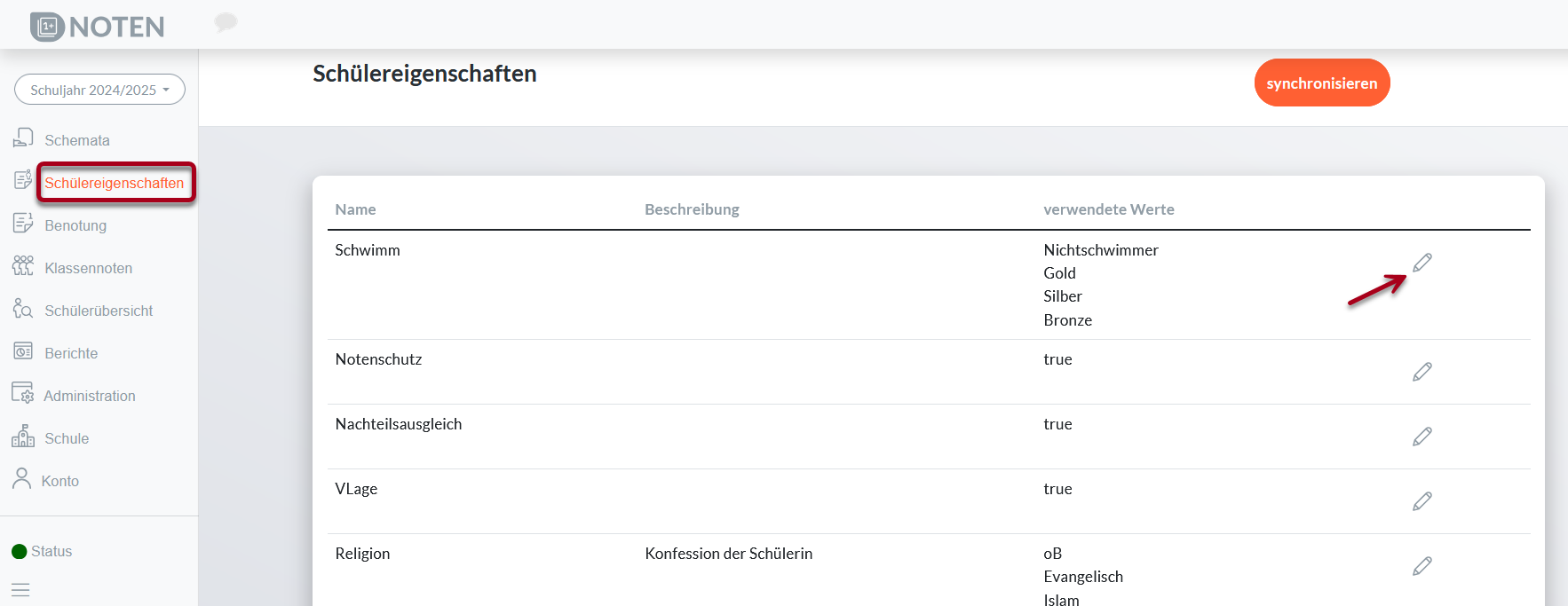Open the Status link
1568x606 pixels.
point(51,551)
